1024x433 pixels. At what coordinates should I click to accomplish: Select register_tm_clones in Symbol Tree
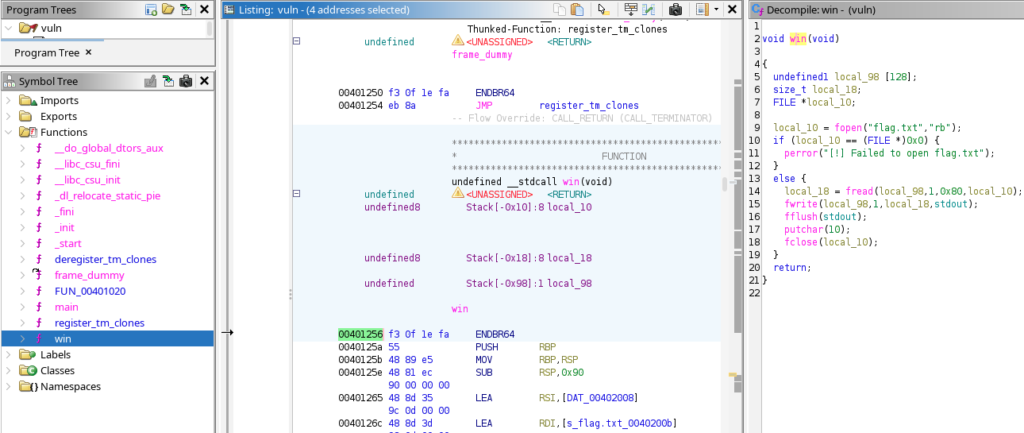coord(99,323)
